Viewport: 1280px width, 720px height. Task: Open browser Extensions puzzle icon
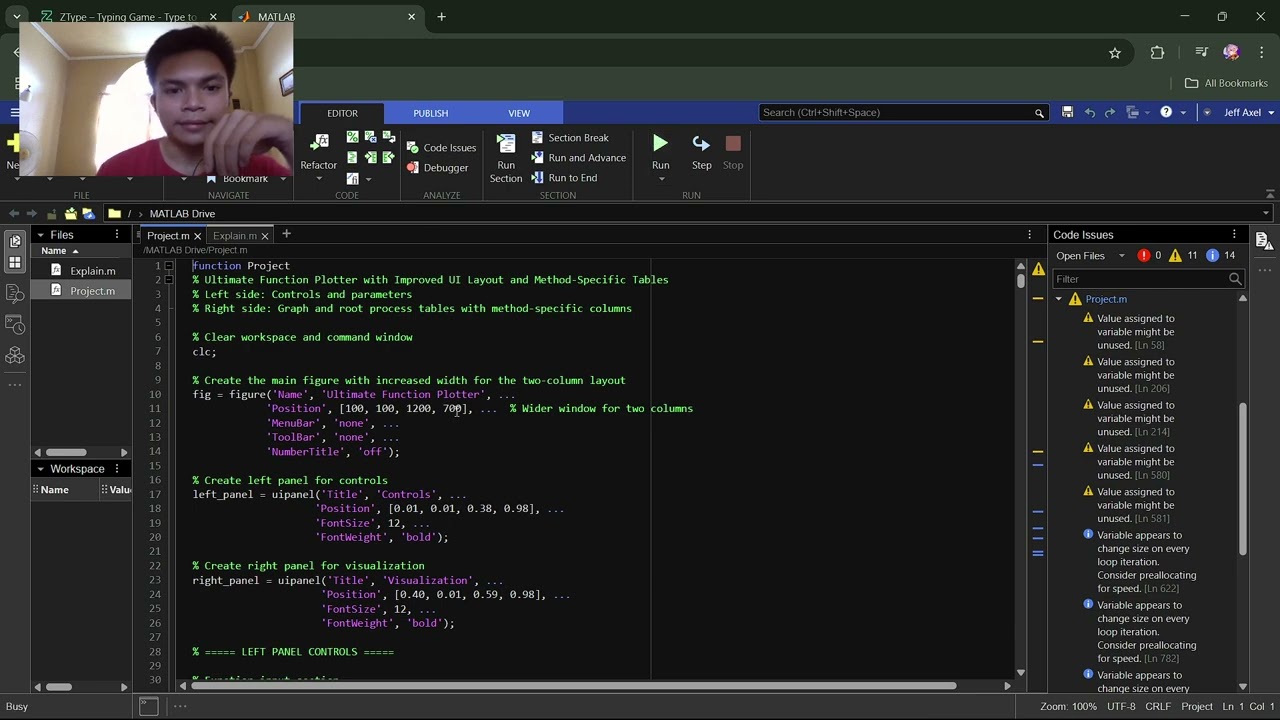coord(1157,53)
